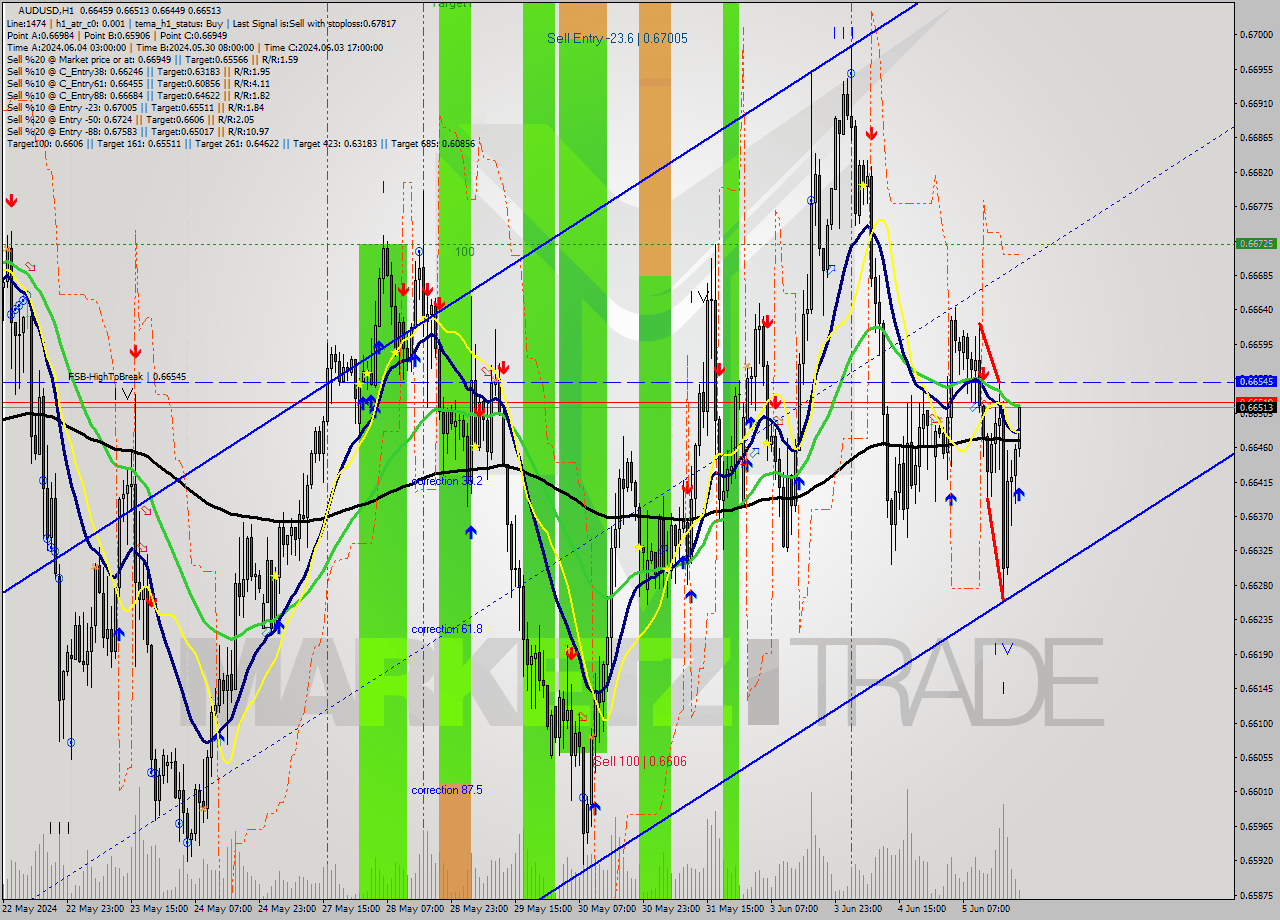Click the '30 May 07:00' time label
Screen dimensions: 1280x920
click(608, 909)
